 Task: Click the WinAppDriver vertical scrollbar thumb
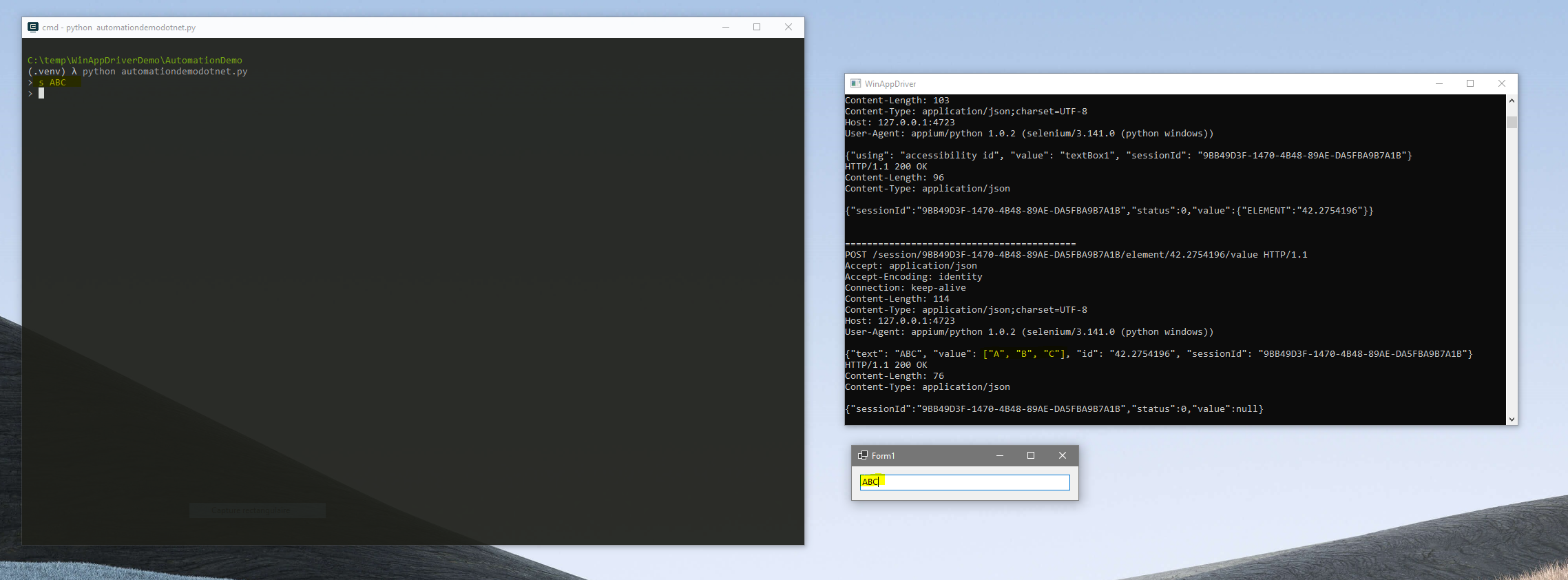pyautogui.click(x=1512, y=123)
